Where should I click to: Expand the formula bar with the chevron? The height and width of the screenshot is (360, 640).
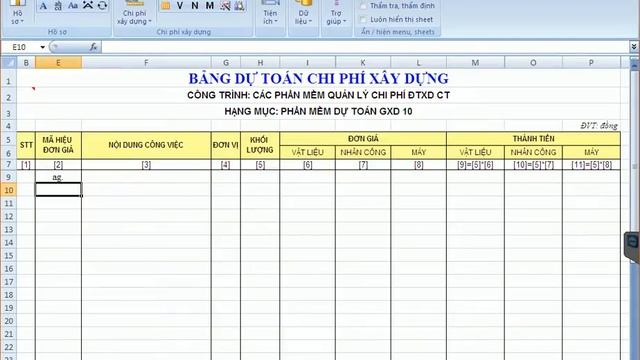[x=634, y=47]
